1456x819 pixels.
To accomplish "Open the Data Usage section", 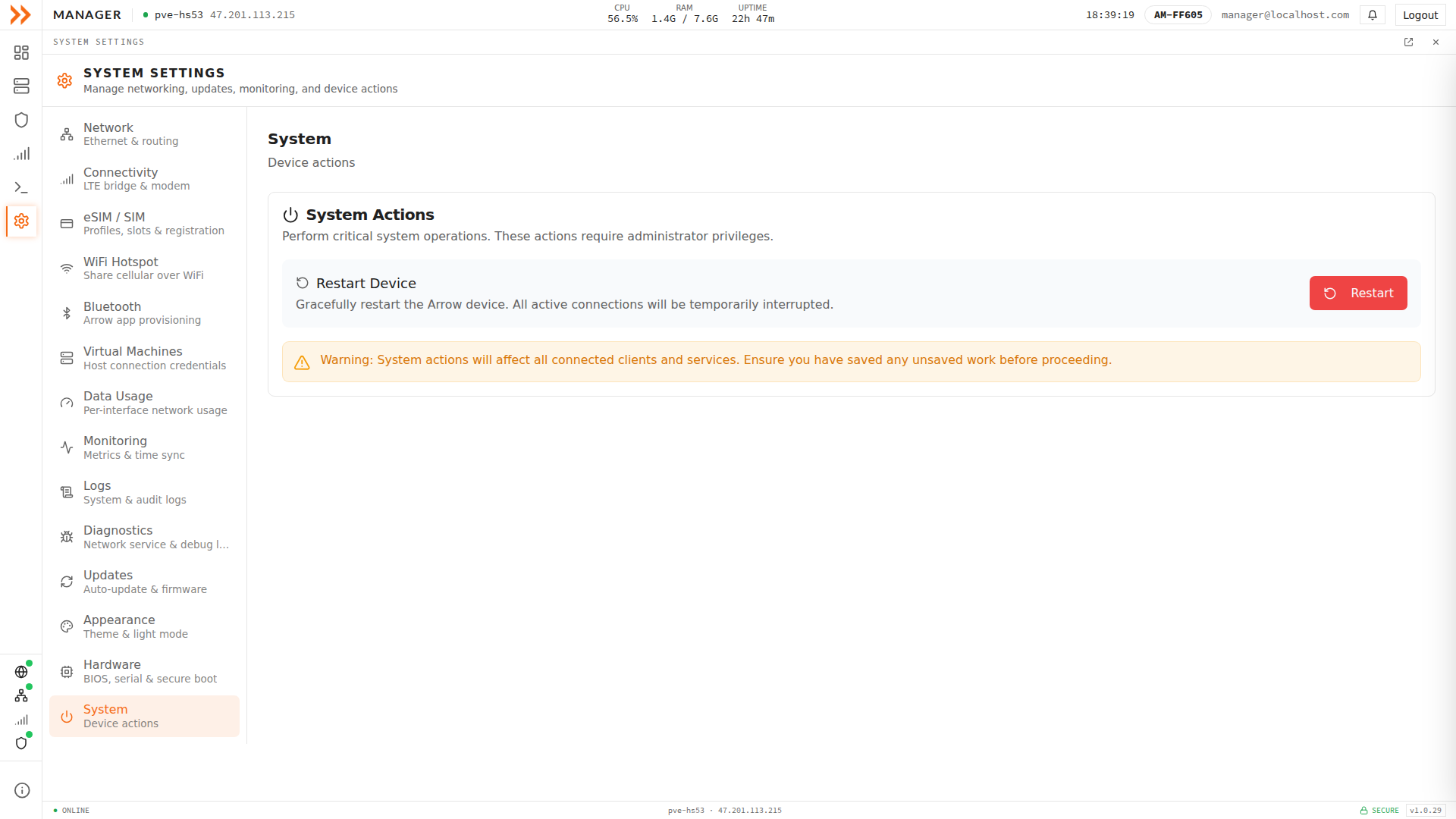I will pyautogui.click(x=144, y=403).
